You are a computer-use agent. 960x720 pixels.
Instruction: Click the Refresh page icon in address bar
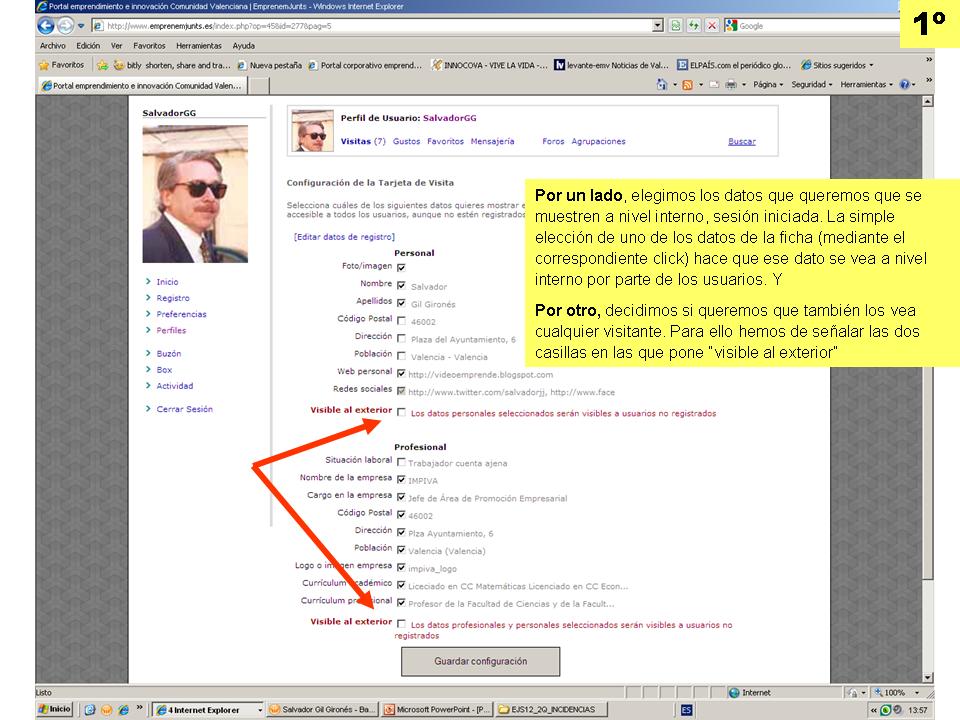[694, 26]
